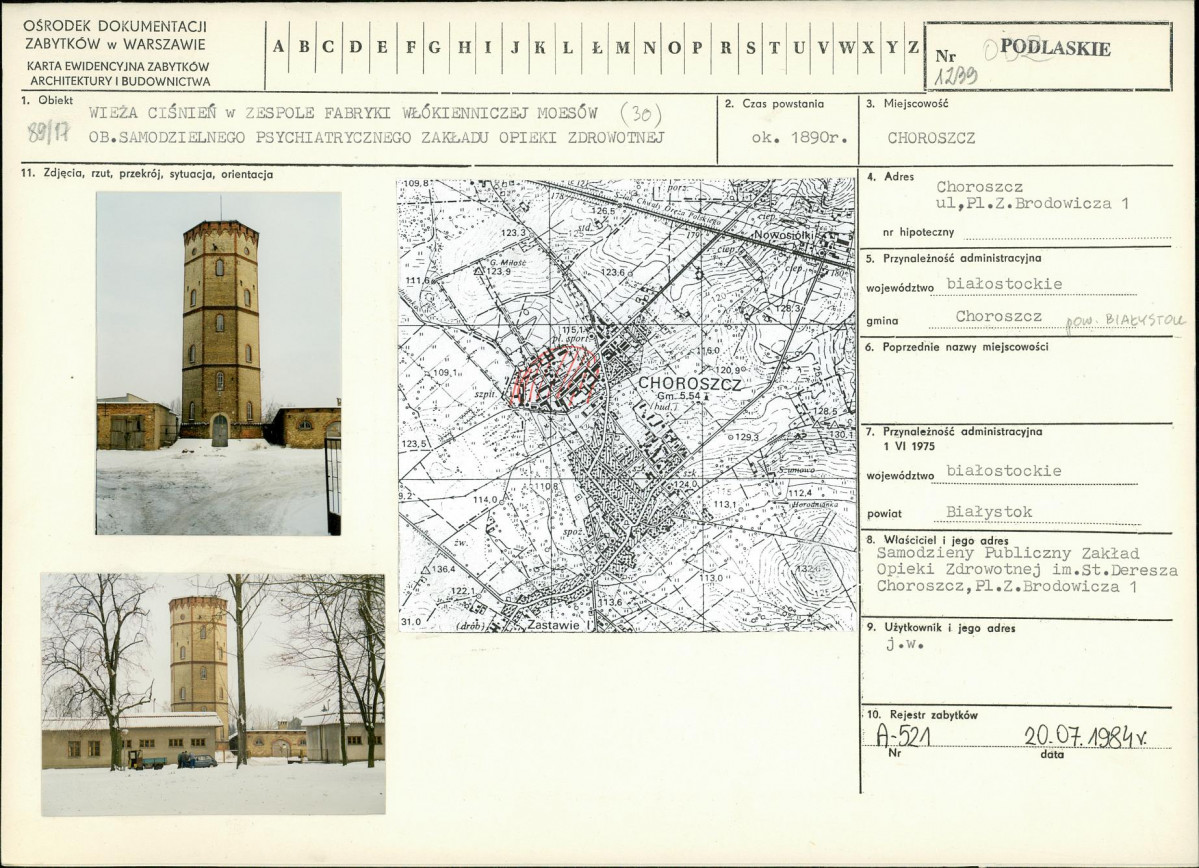Click the letter A index box
Screen dimensions: 1199x868
278,47
